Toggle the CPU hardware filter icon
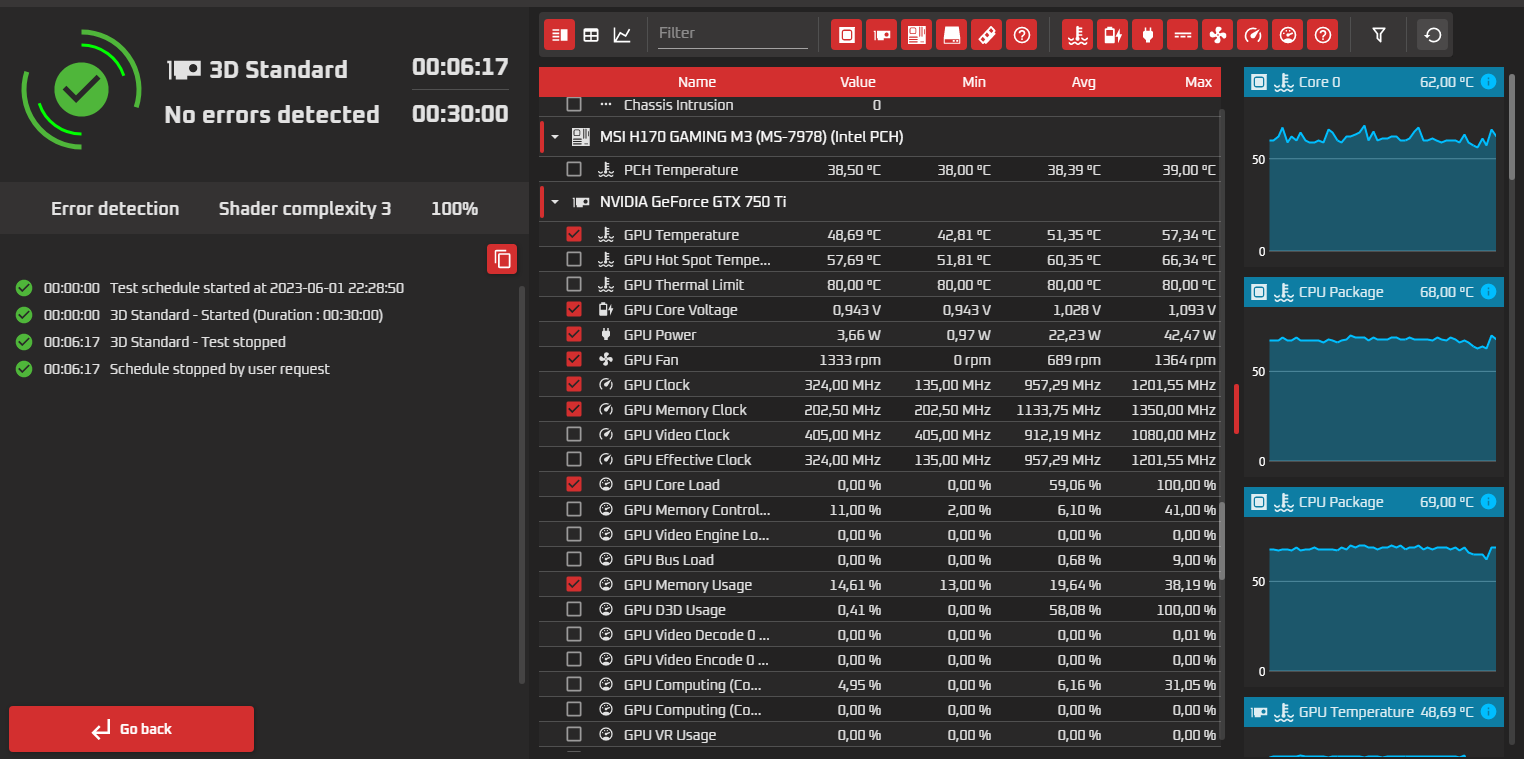 [x=847, y=35]
